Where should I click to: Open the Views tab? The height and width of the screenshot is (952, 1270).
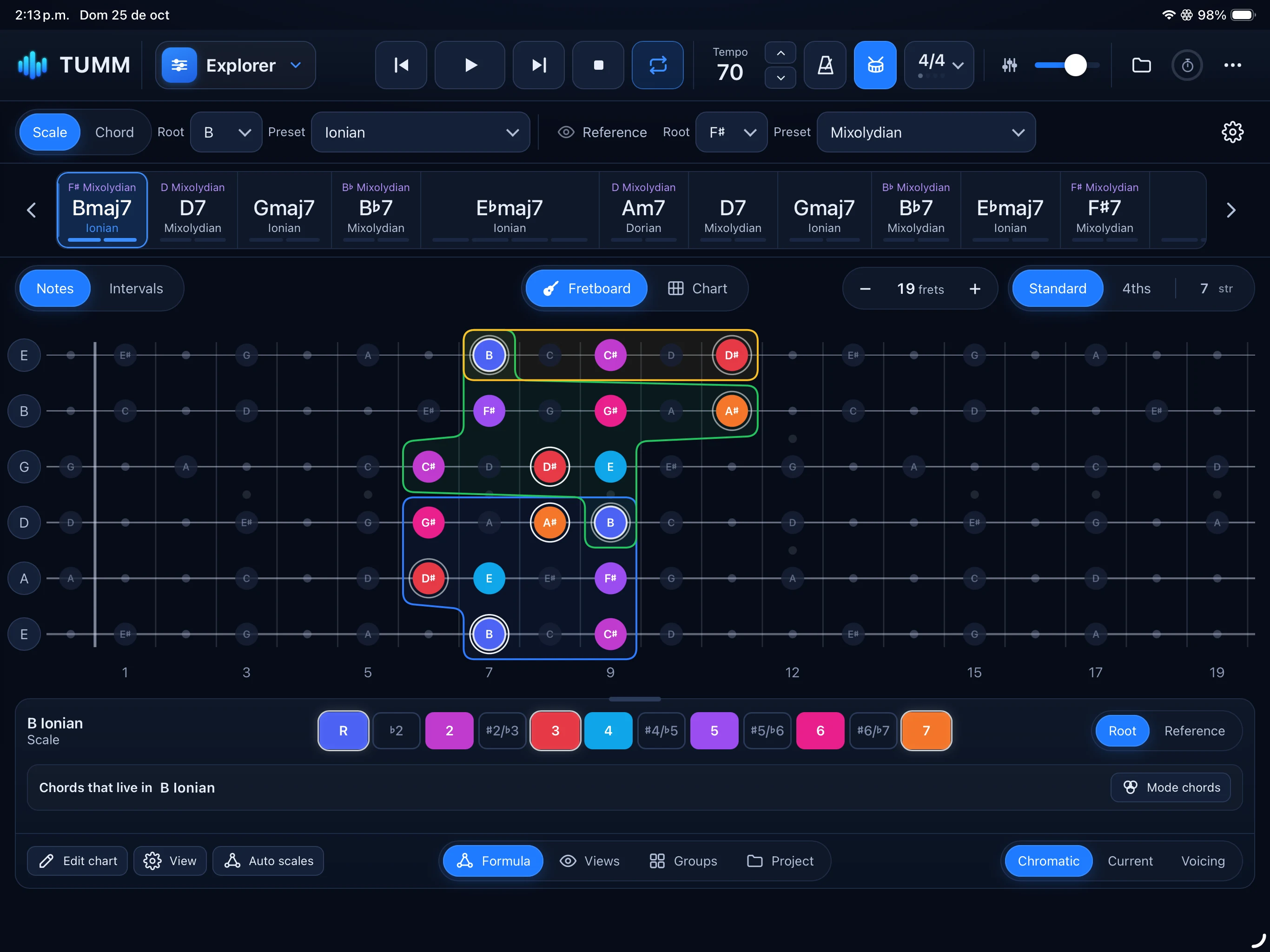589,860
